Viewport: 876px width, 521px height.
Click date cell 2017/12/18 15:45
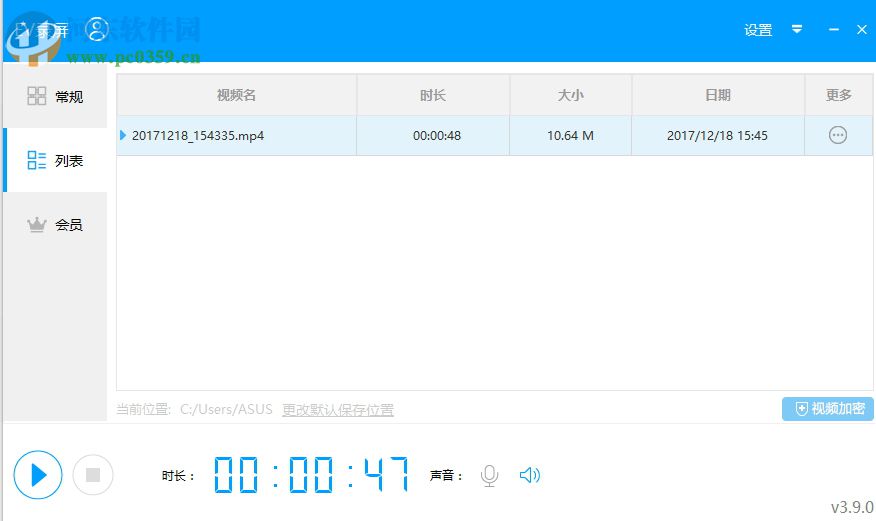(717, 136)
